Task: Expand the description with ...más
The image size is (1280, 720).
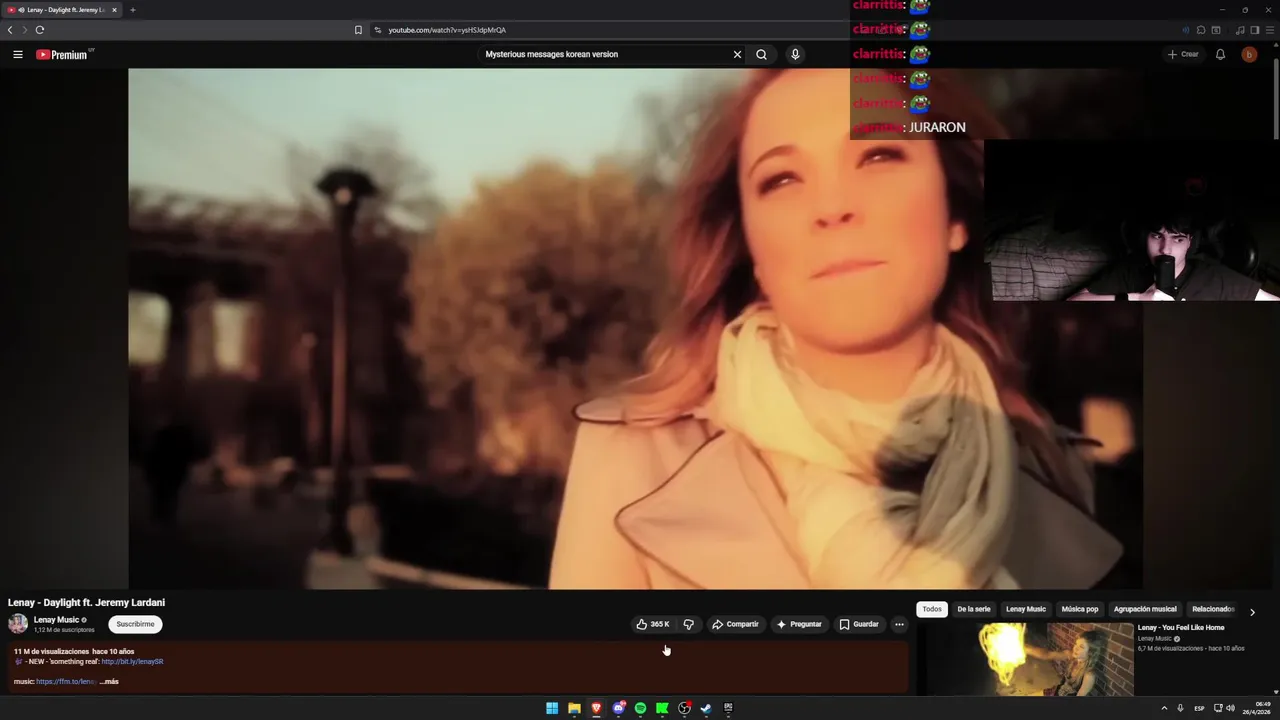Action: tap(109, 681)
